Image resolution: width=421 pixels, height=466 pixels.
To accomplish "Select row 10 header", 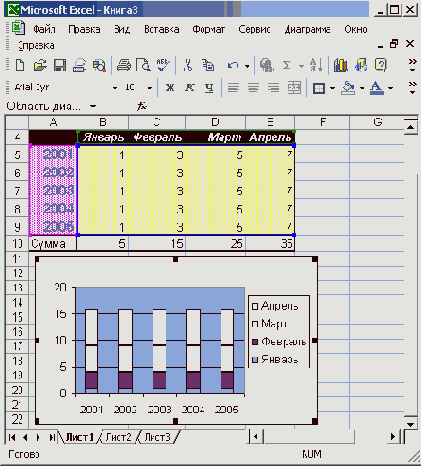I will [17, 244].
